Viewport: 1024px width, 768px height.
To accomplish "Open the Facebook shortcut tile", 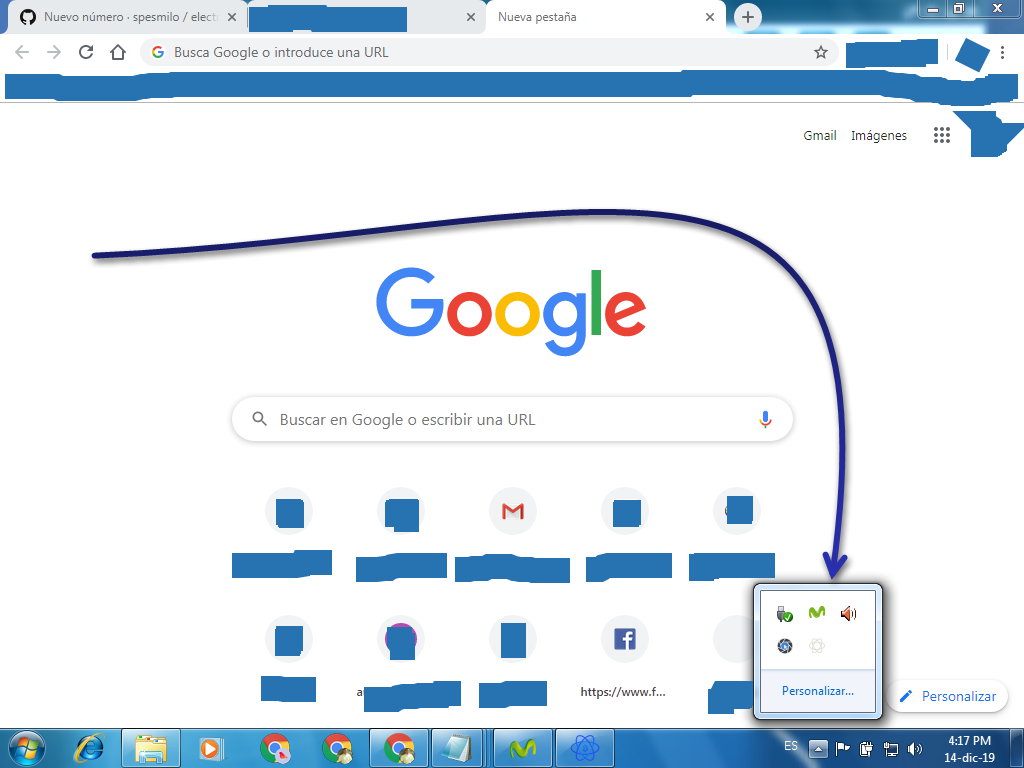I will click(625, 639).
